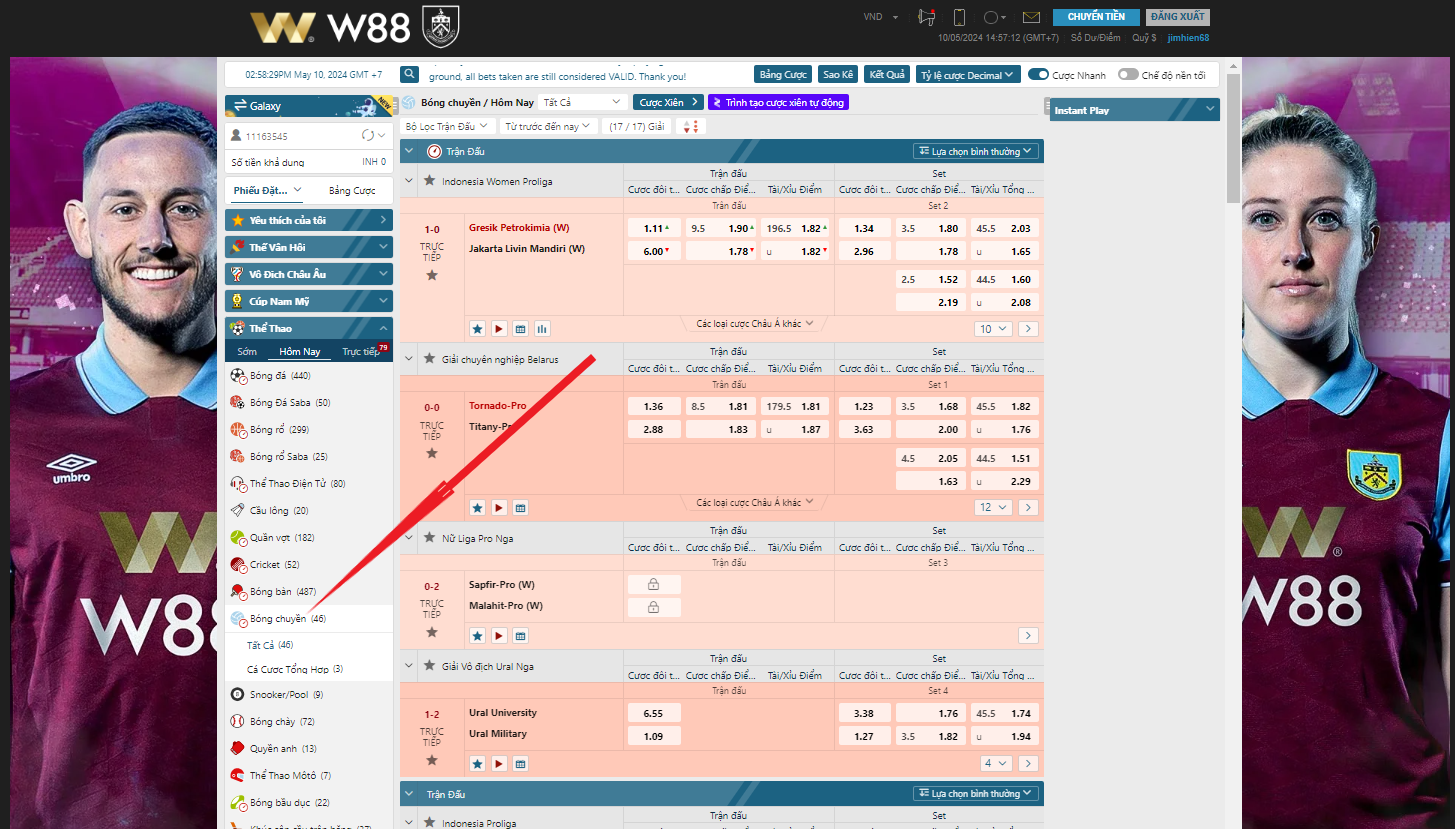
Task: Open the Tỷ lệ cược Decimal dropdown
Action: (x=968, y=75)
